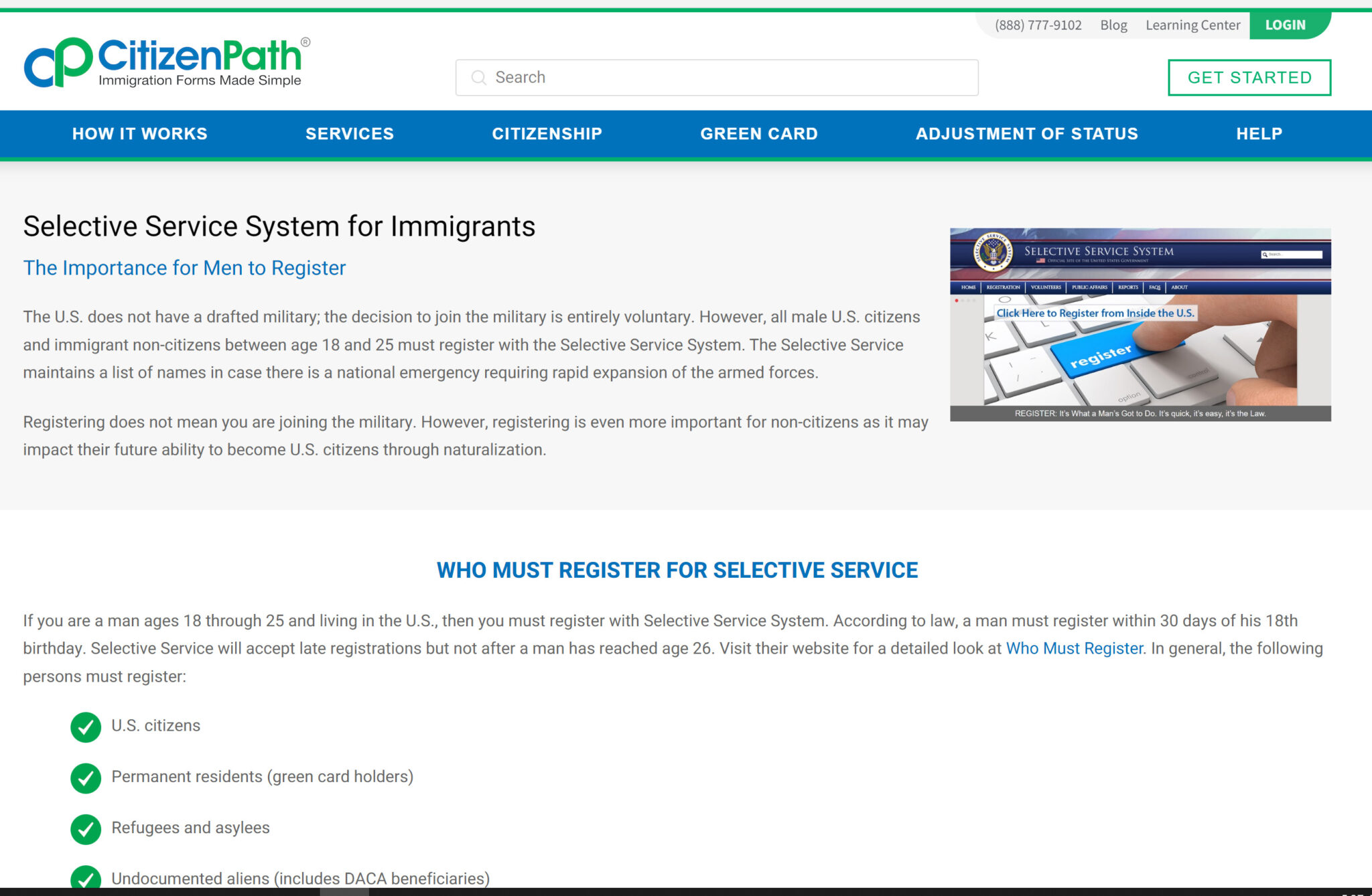Open the Services menu
Viewport: 1372px width, 896px height.
tap(350, 134)
